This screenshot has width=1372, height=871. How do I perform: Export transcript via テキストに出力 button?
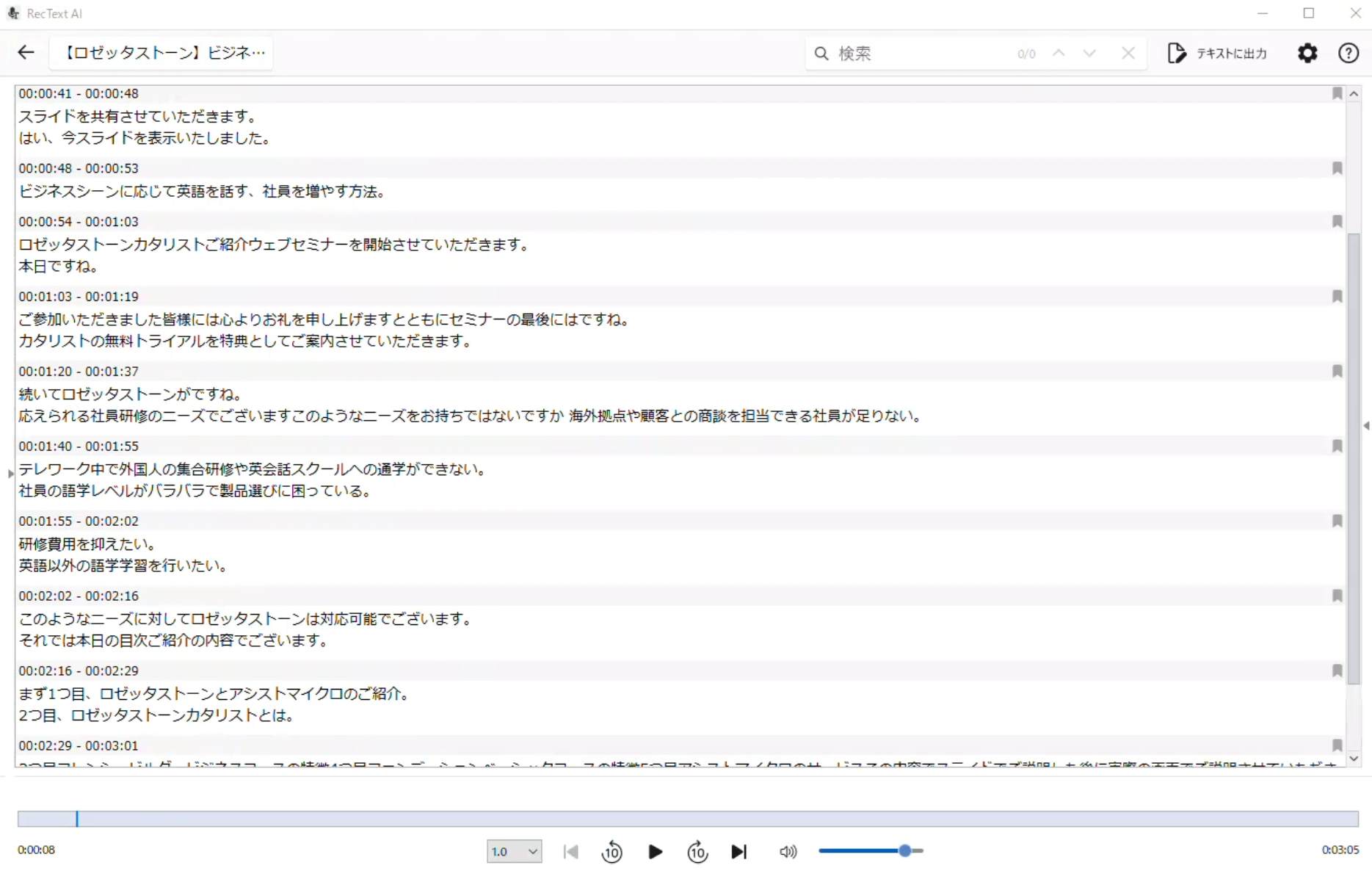[x=1217, y=53]
